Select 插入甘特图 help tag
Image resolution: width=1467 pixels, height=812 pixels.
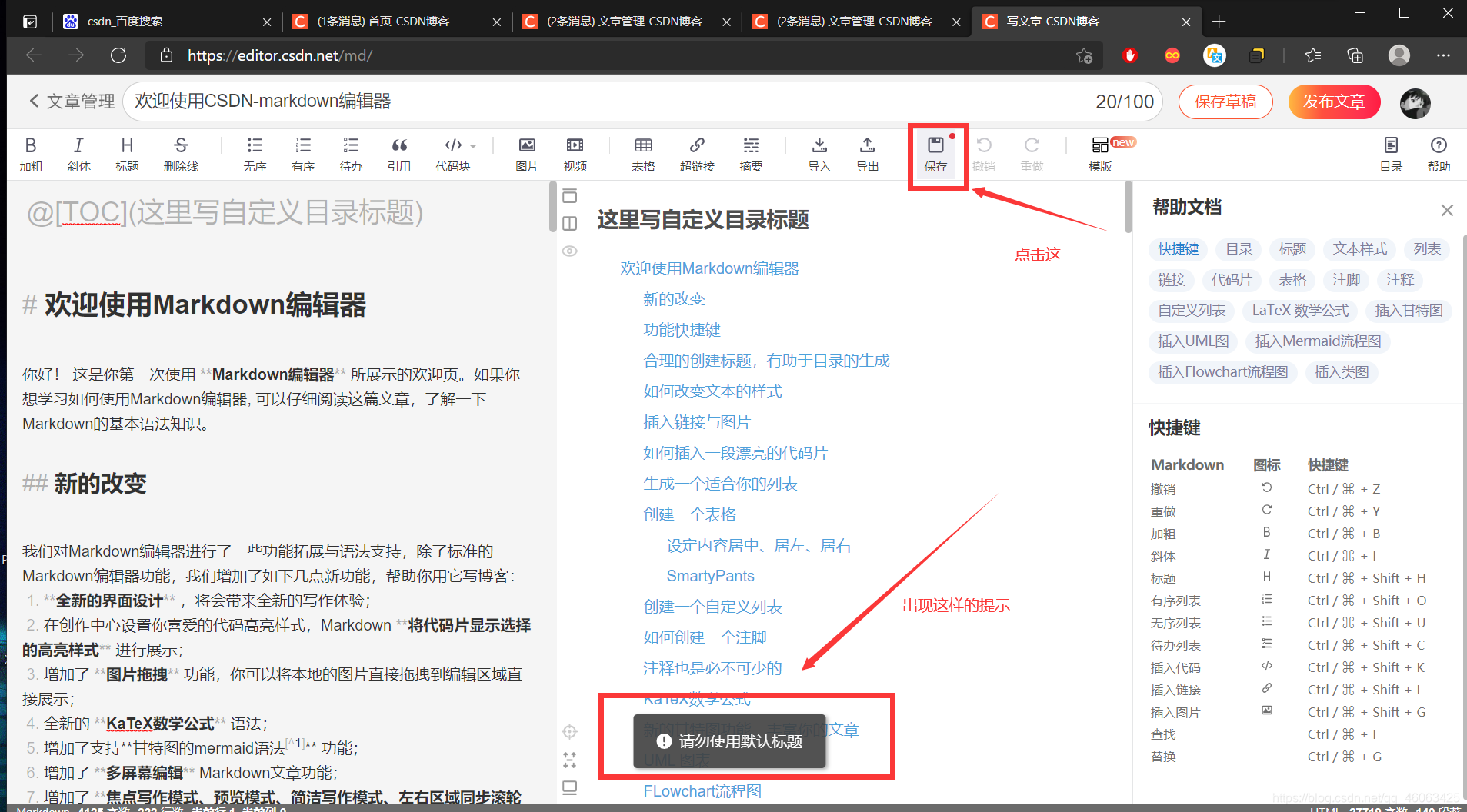click(1409, 311)
